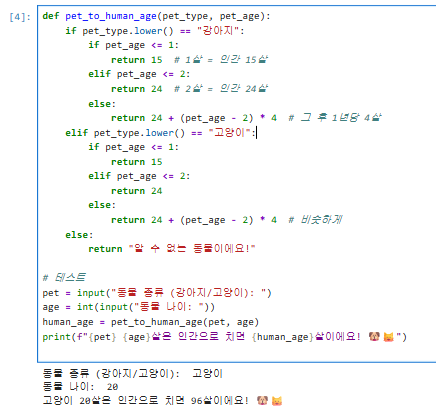Screen dimensions: 436x409
Task: Click the line 'human_age = pet_to_human_age(pet, age)'
Action: 151,322
